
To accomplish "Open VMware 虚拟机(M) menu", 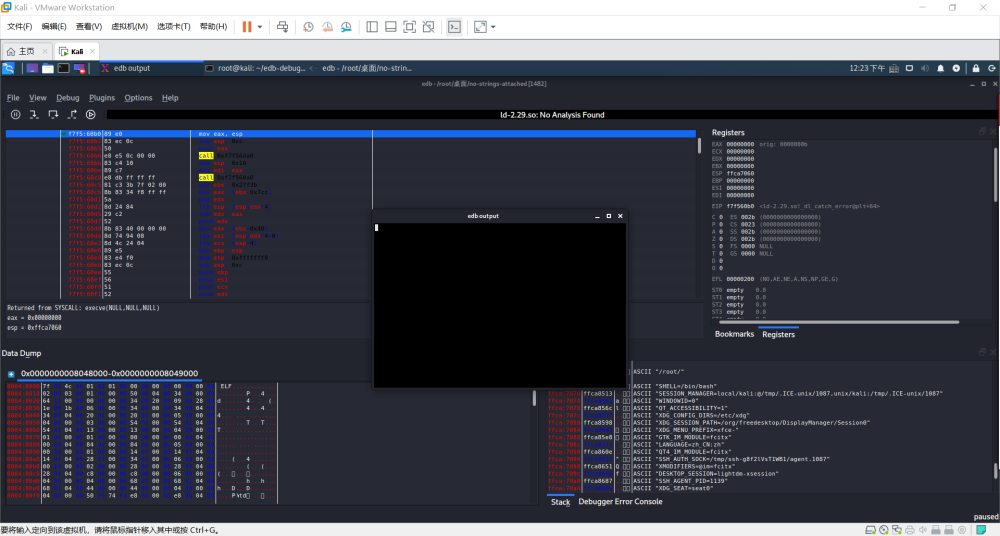I will [x=129, y=27].
